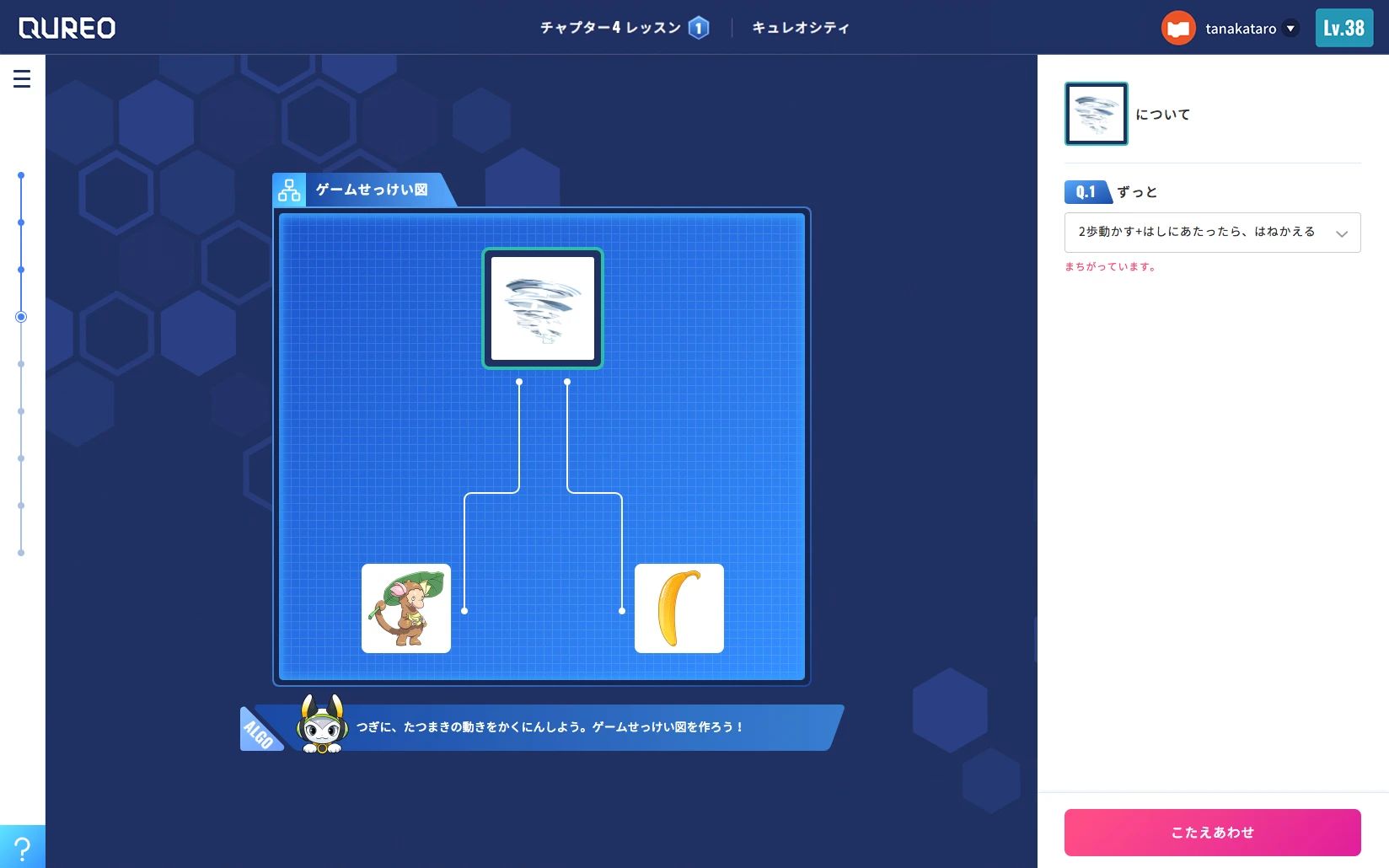Open the hamburger menu in the left sidebar

pyautogui.click(x=21, y=78)
